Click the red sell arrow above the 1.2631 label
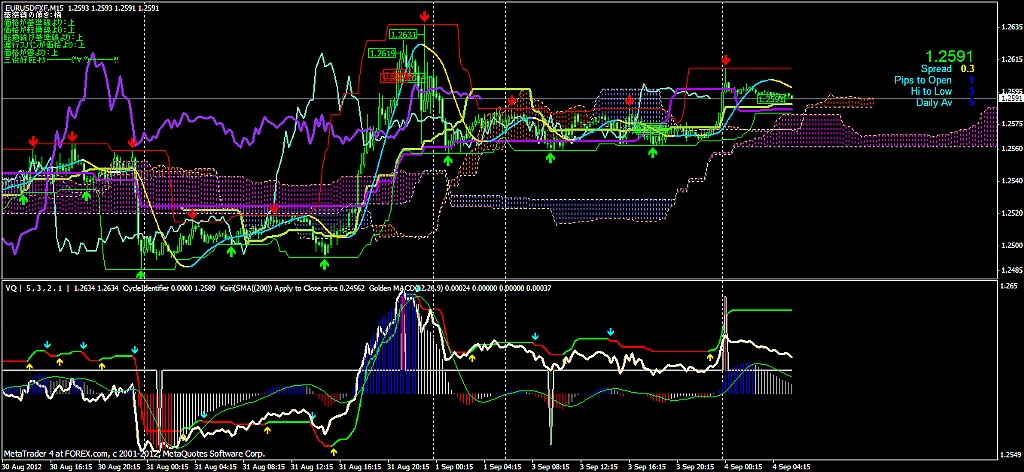 pos(426,18)
